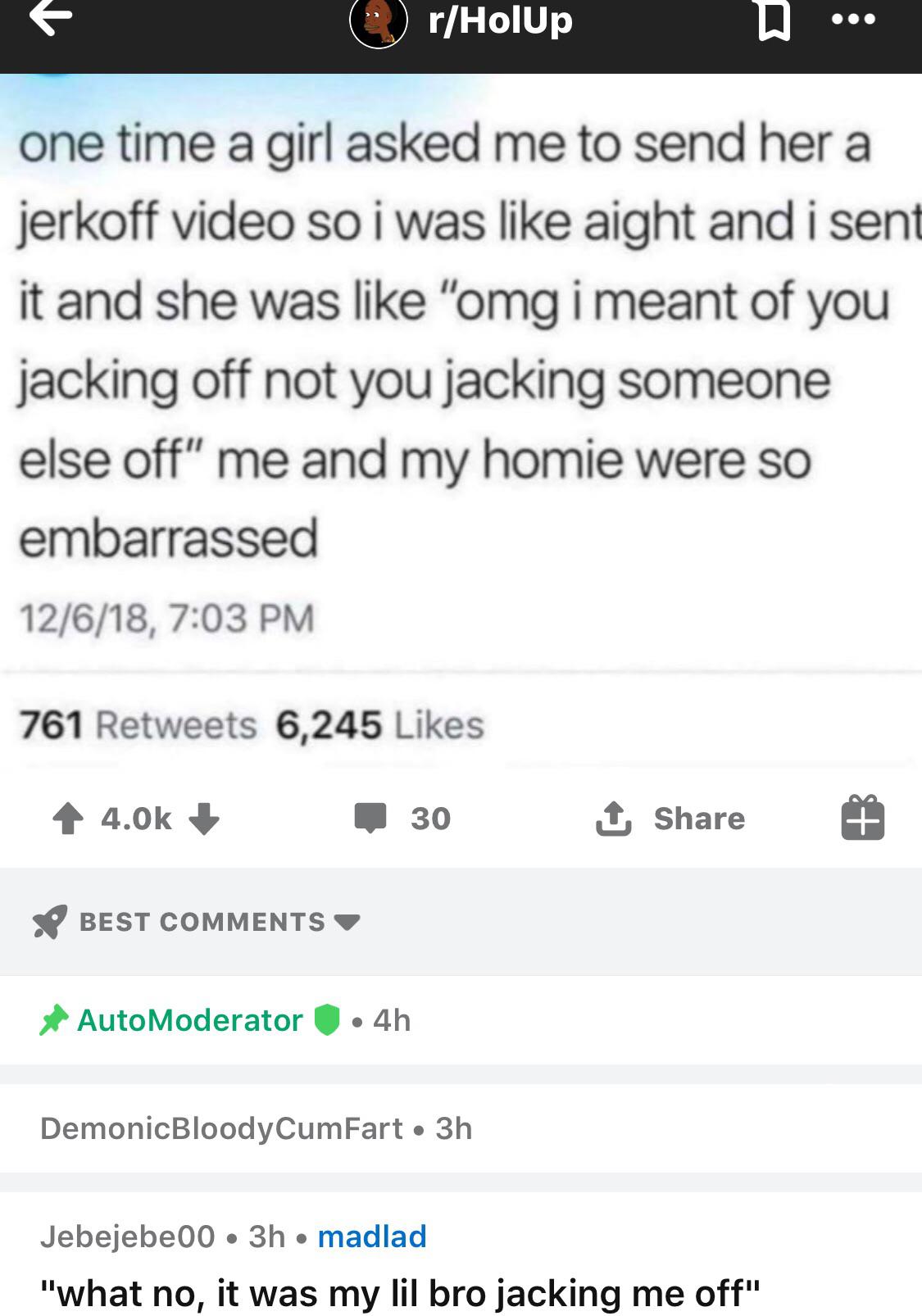Downvote the post with down arrow
This screenshot has width=922, height=1316.
tap(204, 818)
